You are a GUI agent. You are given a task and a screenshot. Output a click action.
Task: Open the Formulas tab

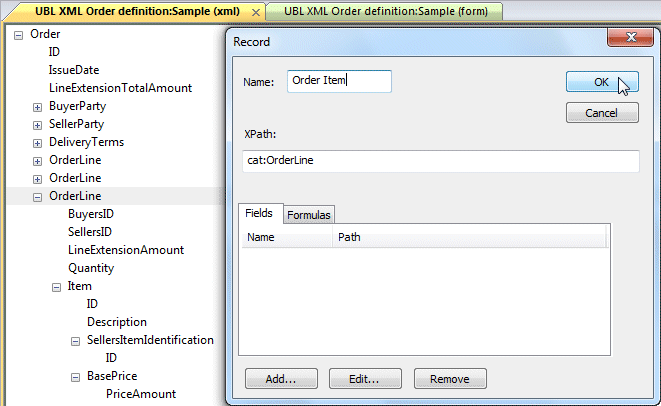click(309, 215)
